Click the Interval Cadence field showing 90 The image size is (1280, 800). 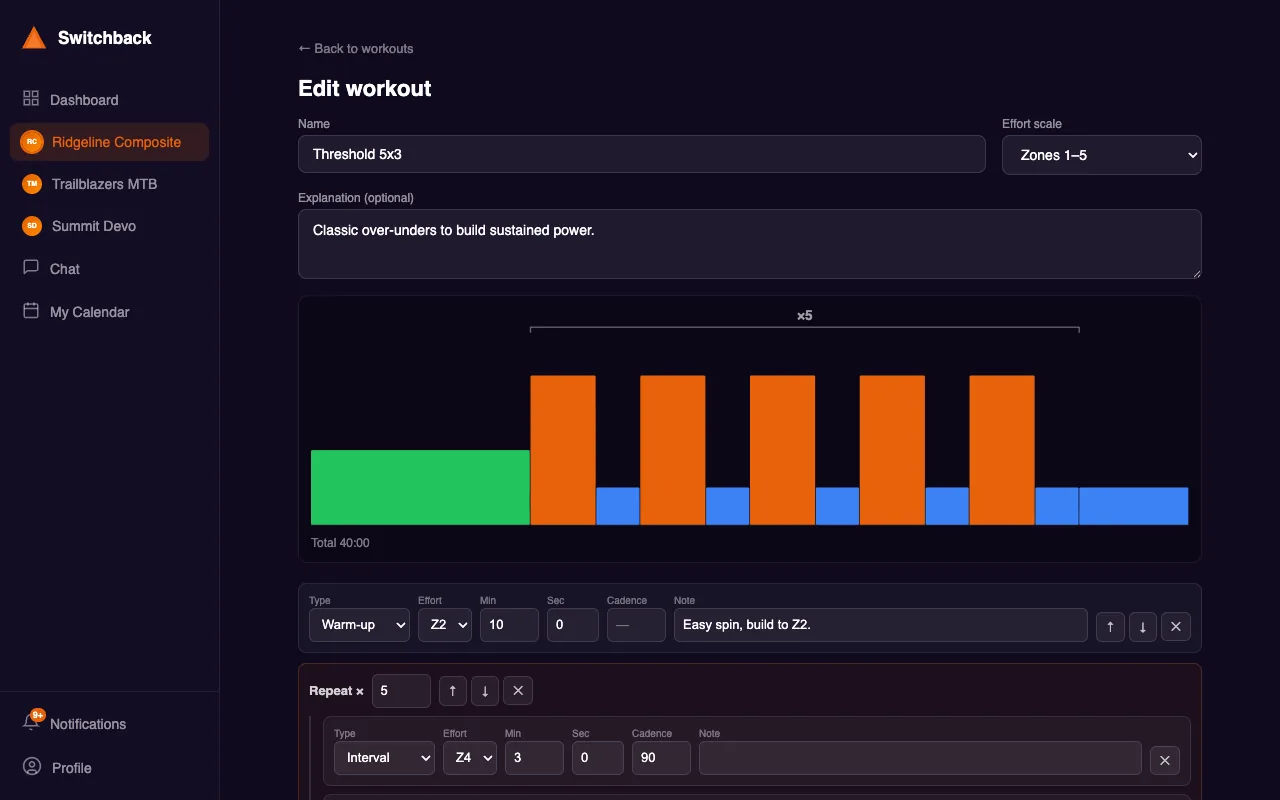[x=661, y=758]
